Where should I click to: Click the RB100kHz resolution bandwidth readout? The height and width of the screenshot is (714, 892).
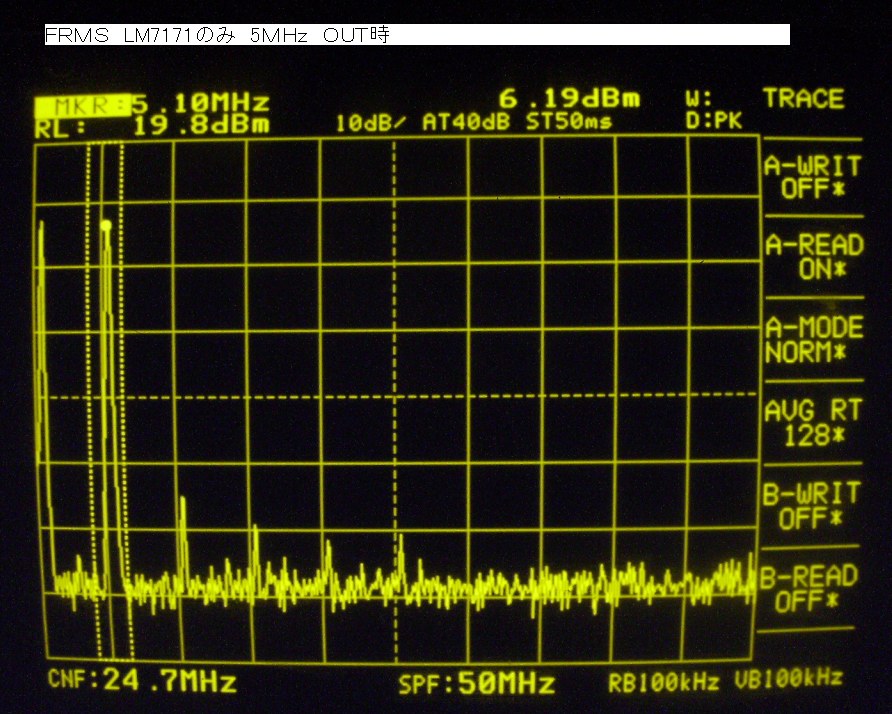click(663, 682)
